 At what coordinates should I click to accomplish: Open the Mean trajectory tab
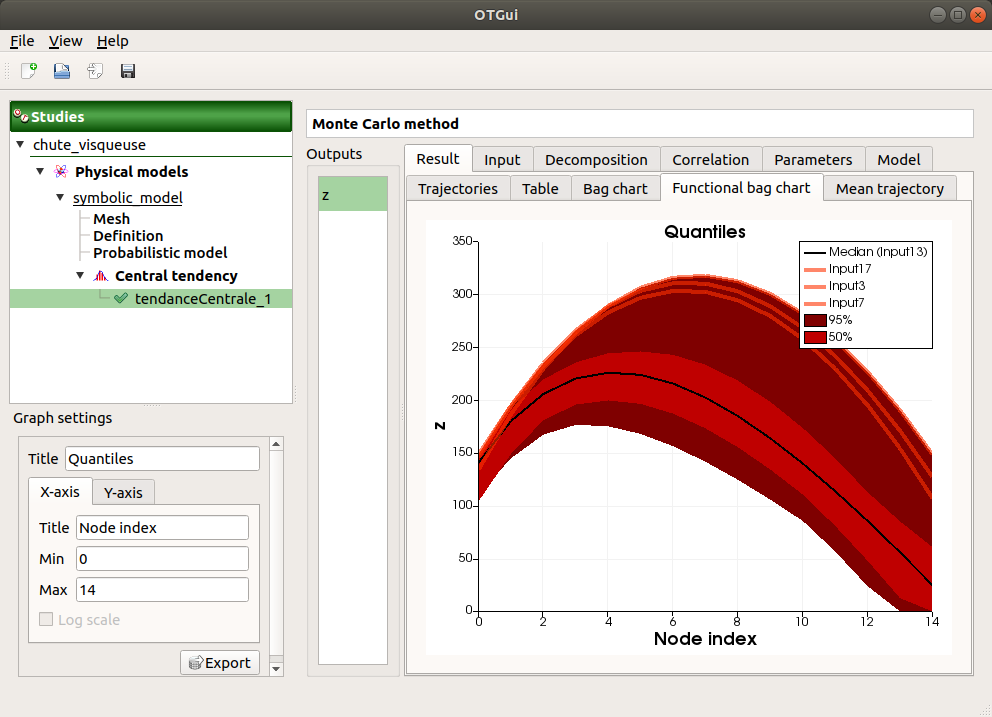coord(889,188)
